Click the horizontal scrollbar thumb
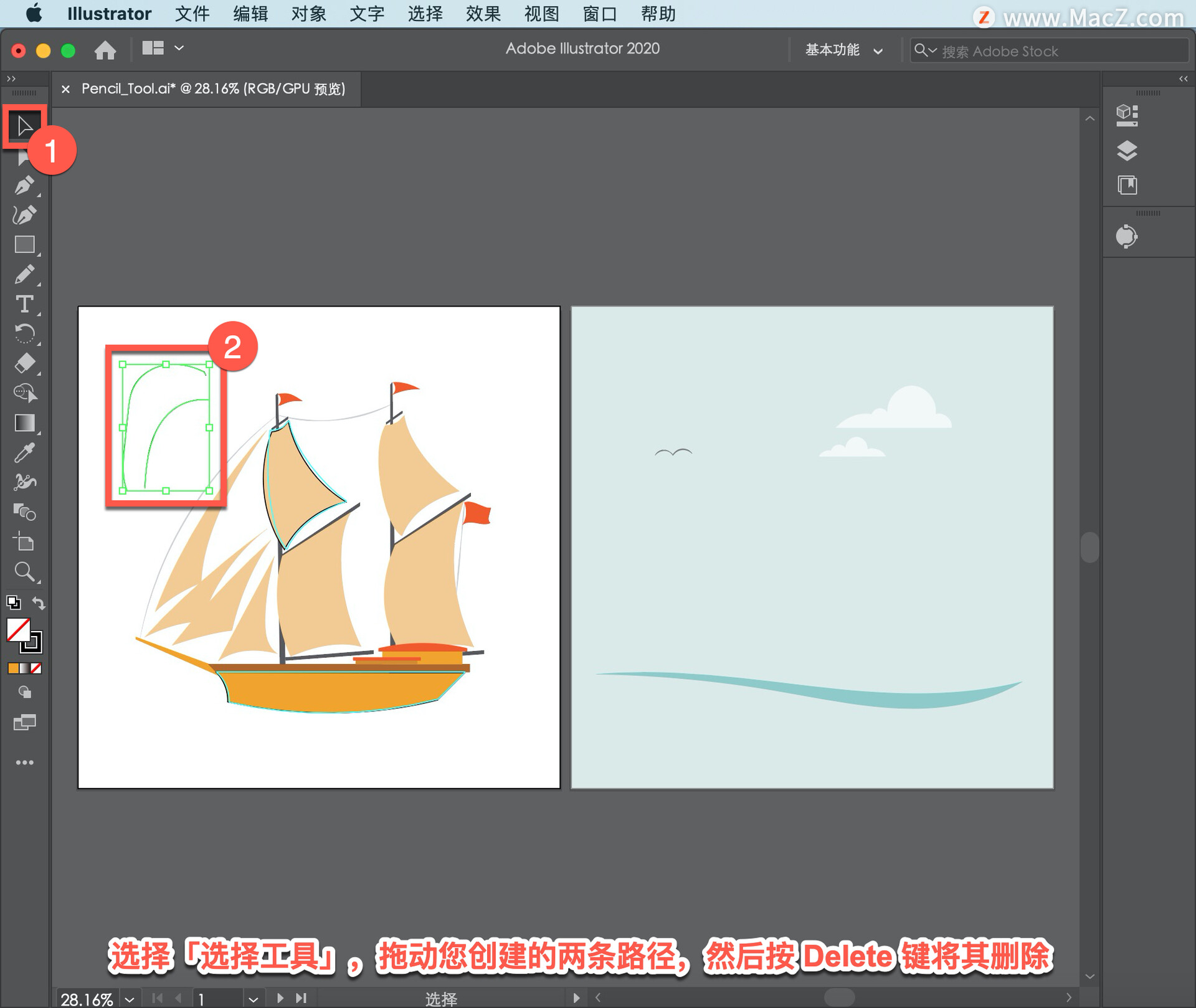 839,997
